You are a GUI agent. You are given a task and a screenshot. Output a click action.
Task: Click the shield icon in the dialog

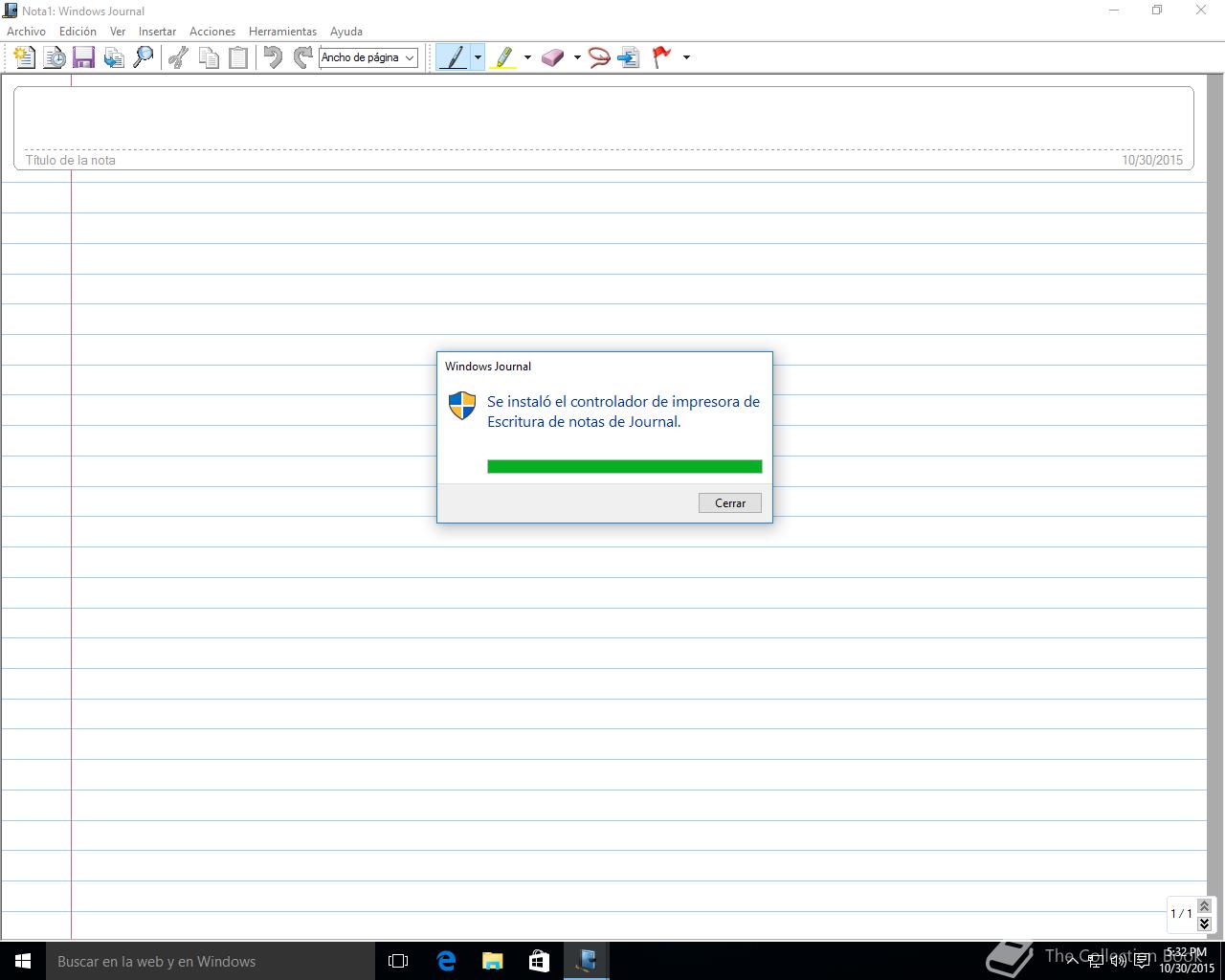click(462, 406)
